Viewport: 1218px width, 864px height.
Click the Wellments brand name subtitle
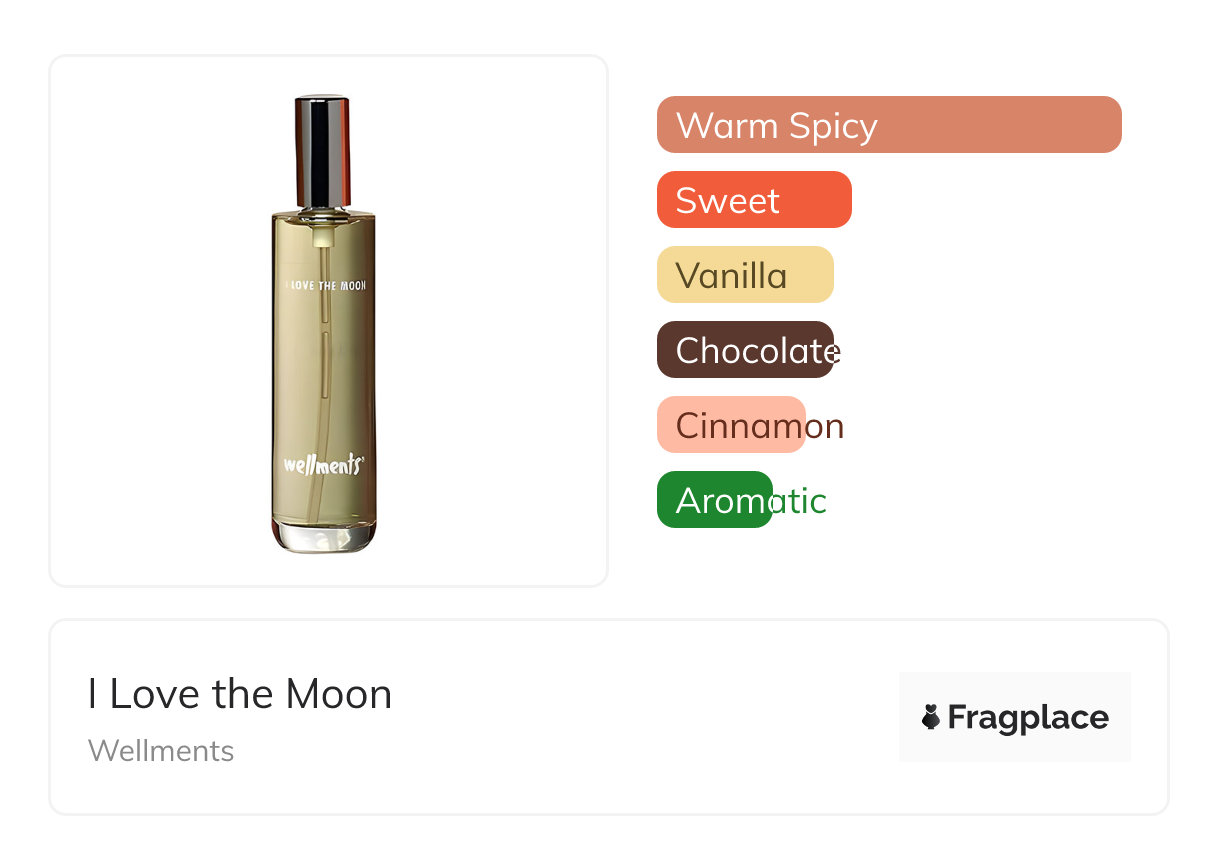coord(161,751)
